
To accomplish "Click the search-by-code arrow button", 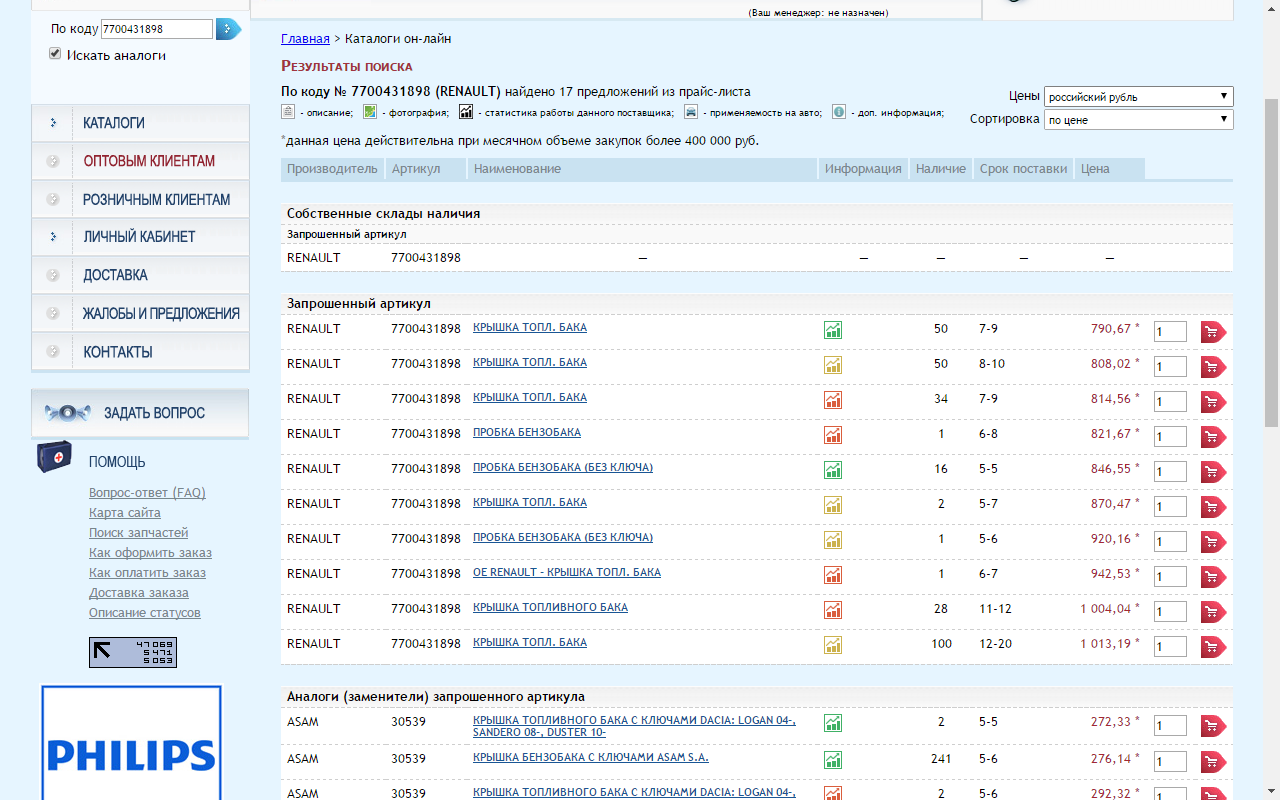I will (x=229, y=29).
